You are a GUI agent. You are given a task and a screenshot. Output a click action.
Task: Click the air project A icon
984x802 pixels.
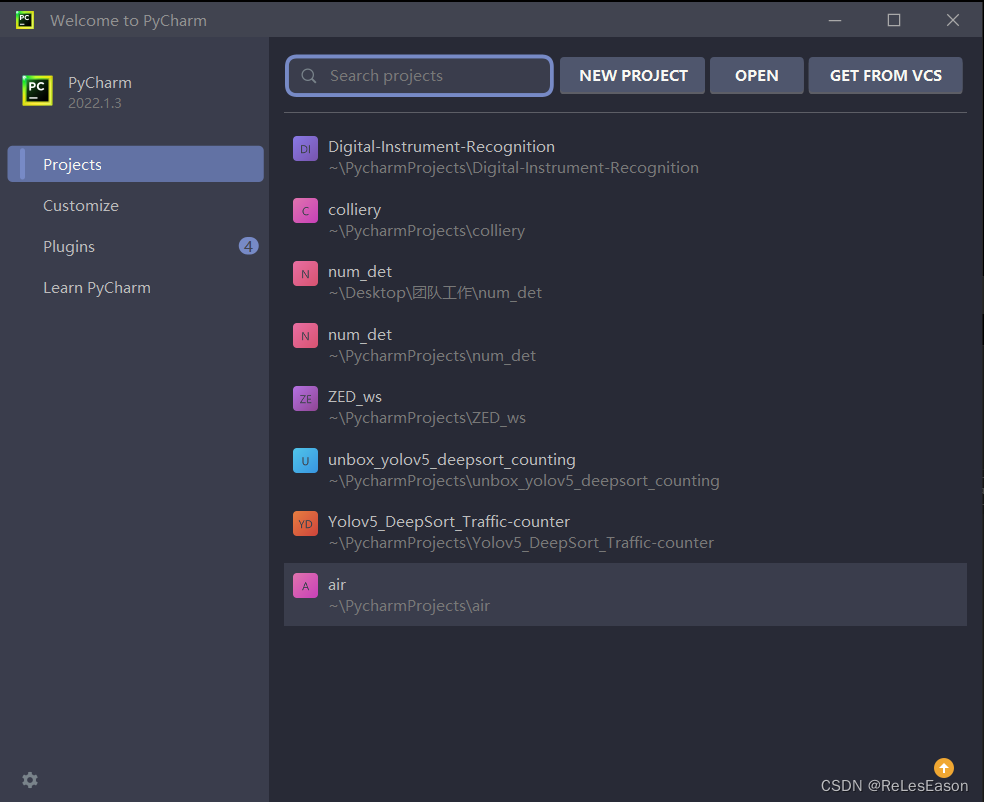[x=306, y=585]
